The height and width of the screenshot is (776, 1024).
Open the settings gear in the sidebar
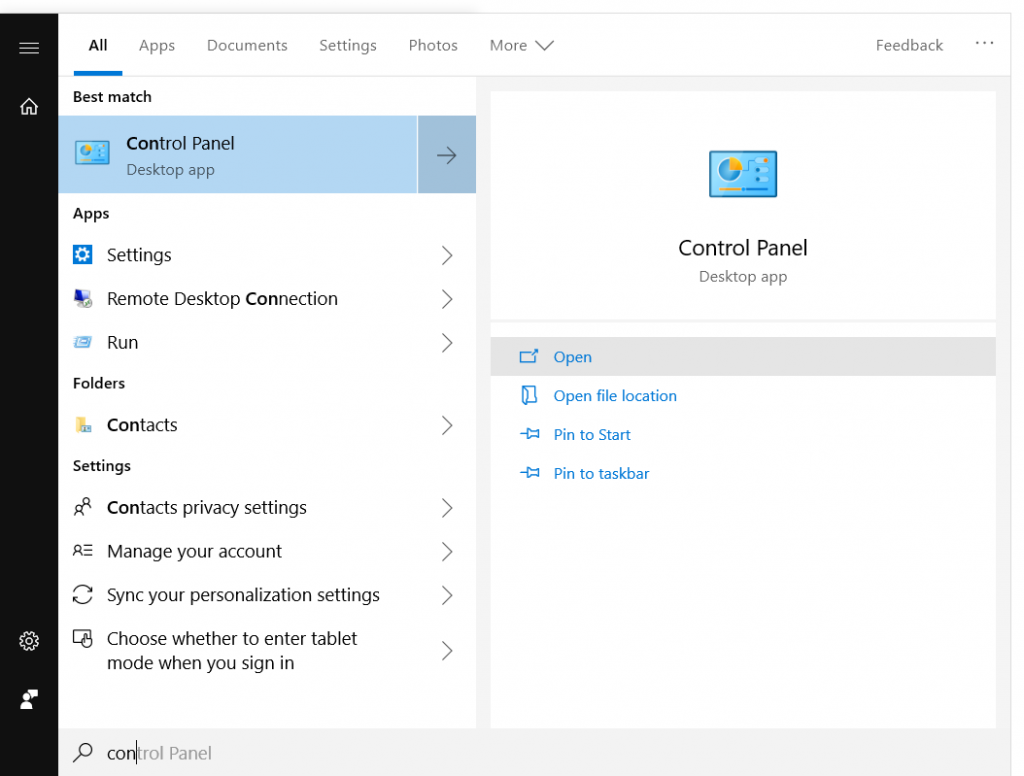[x=29, y=641]
